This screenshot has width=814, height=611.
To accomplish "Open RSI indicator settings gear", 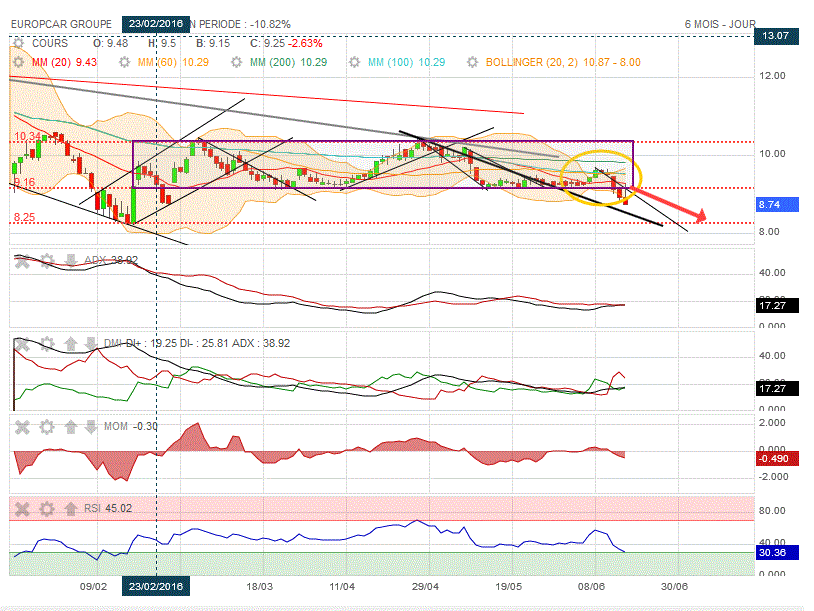I will point(46,509).
